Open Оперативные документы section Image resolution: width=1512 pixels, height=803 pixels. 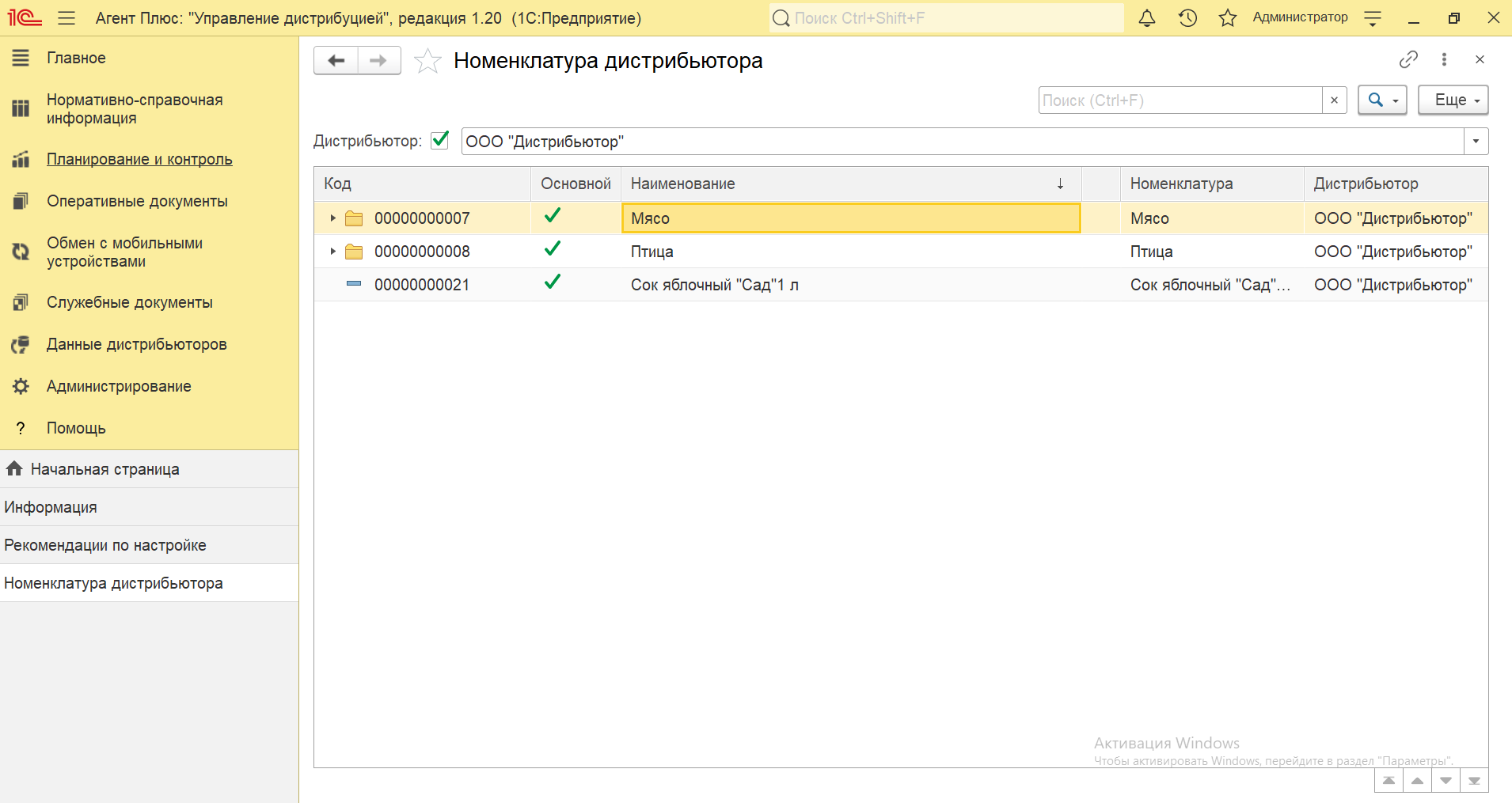pyautogui.click(x=137, y=201)
